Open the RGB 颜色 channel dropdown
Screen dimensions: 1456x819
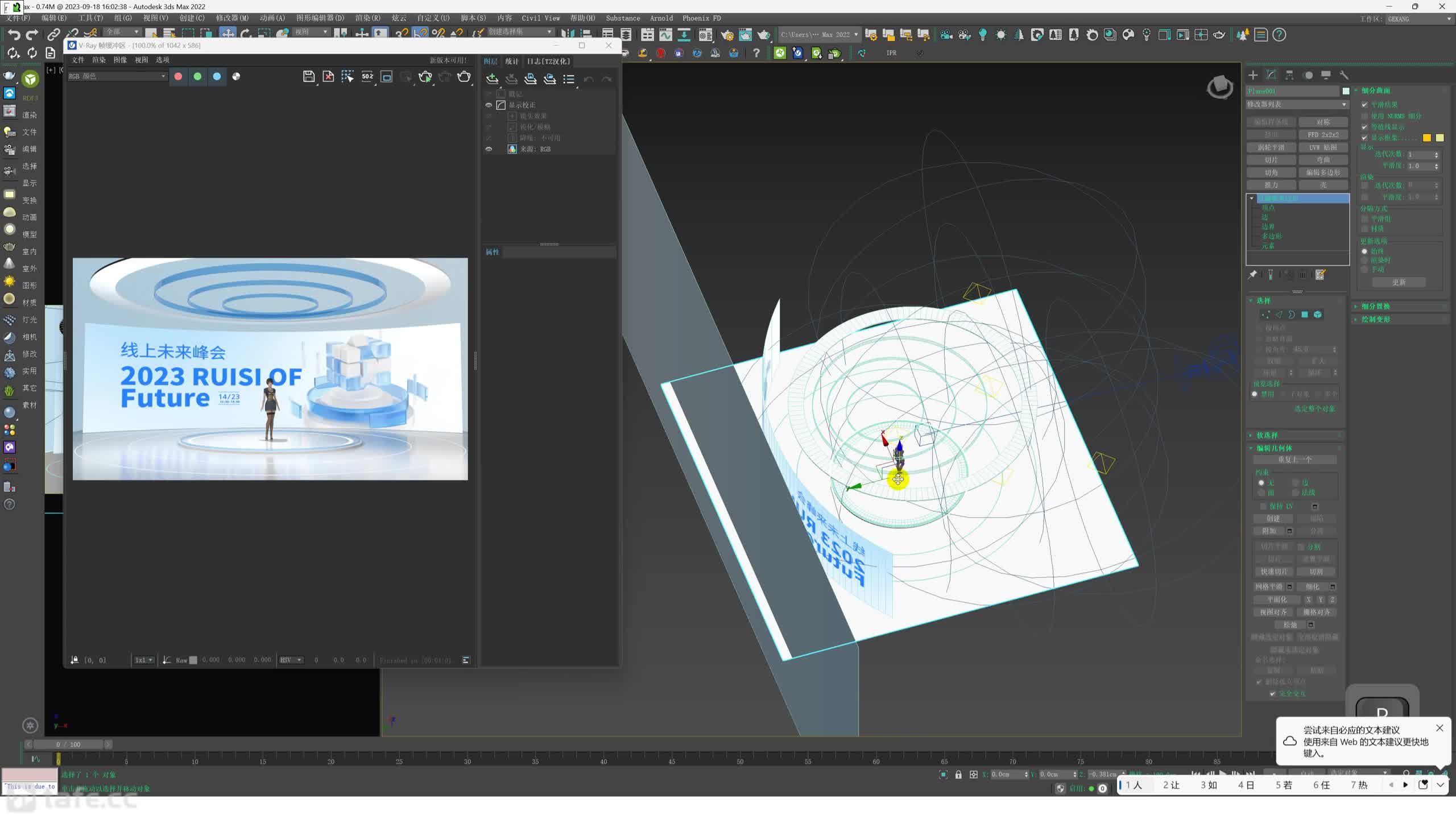coord(117,76)
